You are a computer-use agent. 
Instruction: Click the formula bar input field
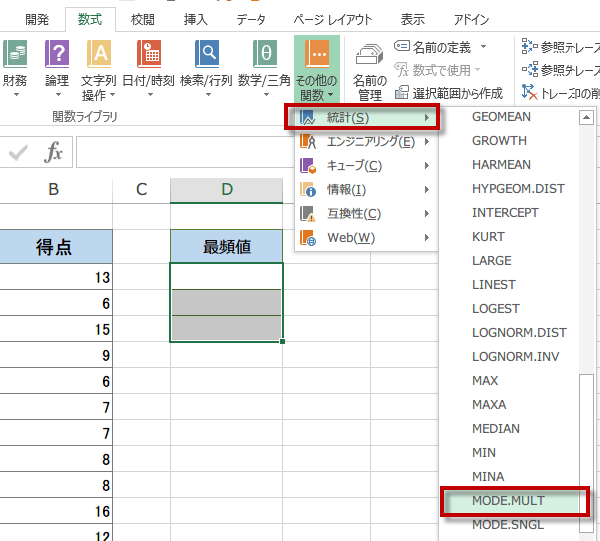coord(184,152)
